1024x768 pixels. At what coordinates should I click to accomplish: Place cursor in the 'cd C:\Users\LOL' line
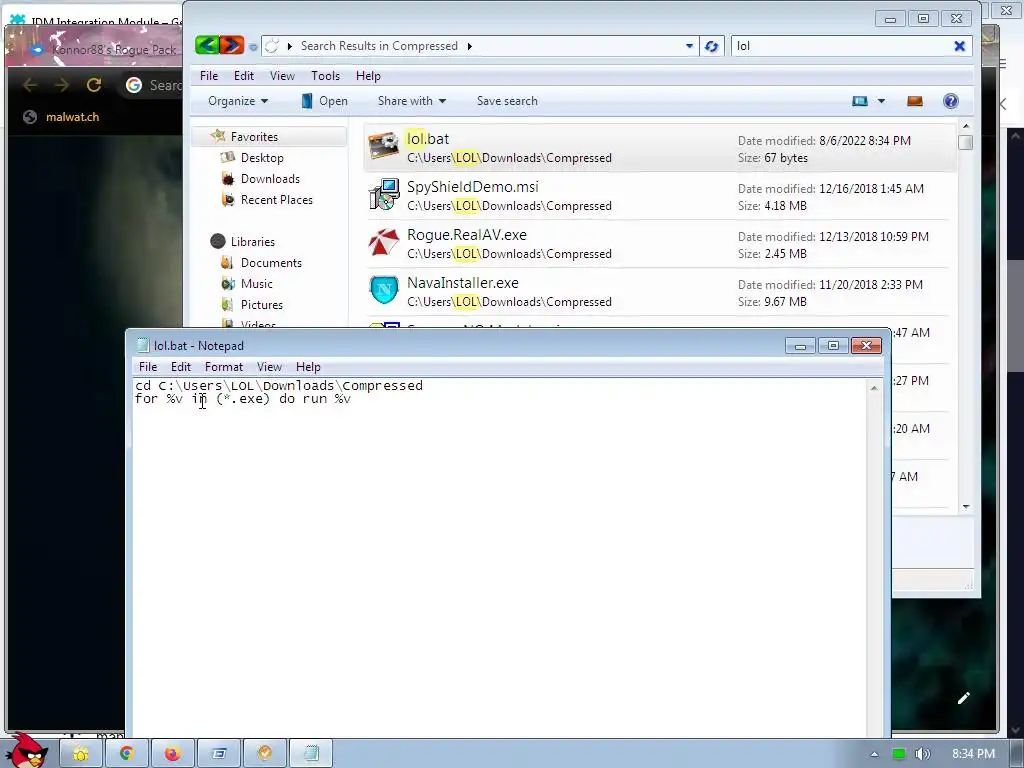(x=279, y=385)
